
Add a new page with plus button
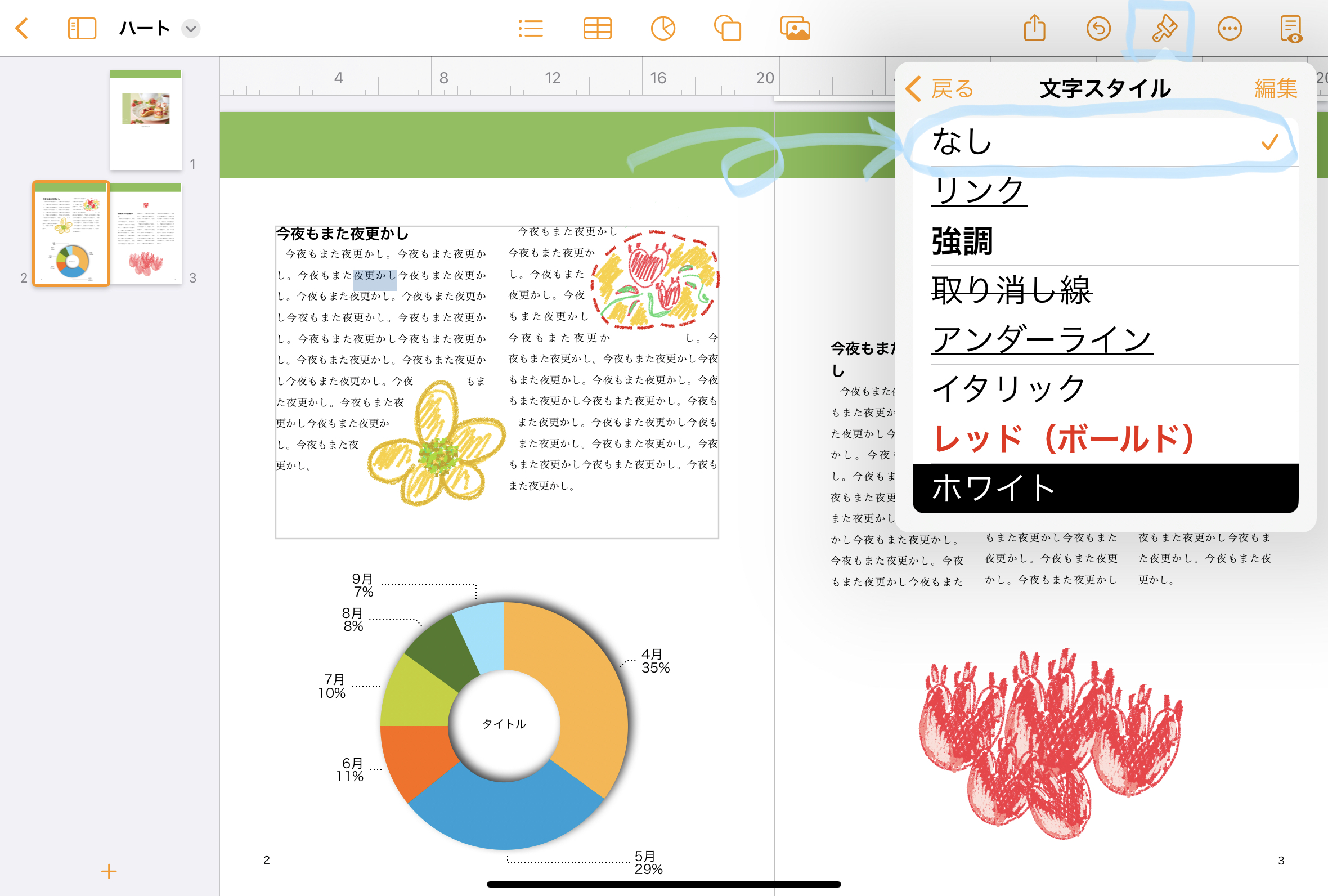[x=109, y=871]
